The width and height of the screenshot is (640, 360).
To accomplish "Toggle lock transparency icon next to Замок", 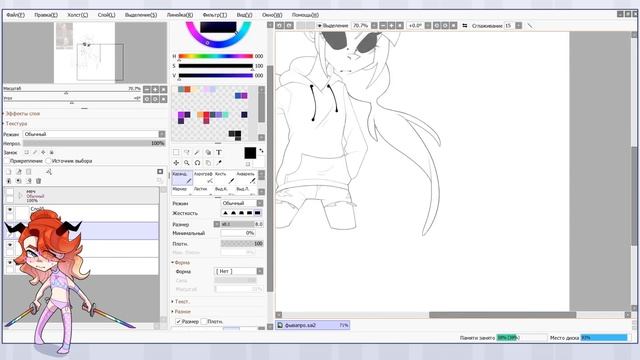I will [27, 152].
